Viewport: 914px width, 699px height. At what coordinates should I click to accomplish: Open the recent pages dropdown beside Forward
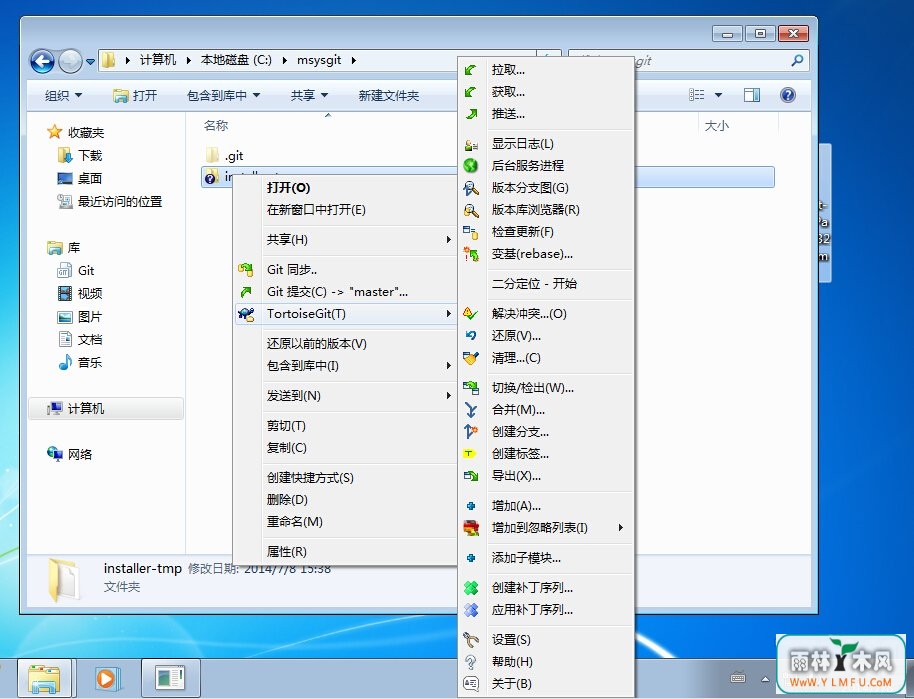click(90, 61)
